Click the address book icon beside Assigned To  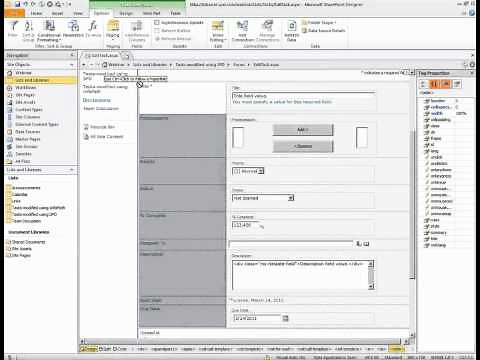tap(366, 244)
